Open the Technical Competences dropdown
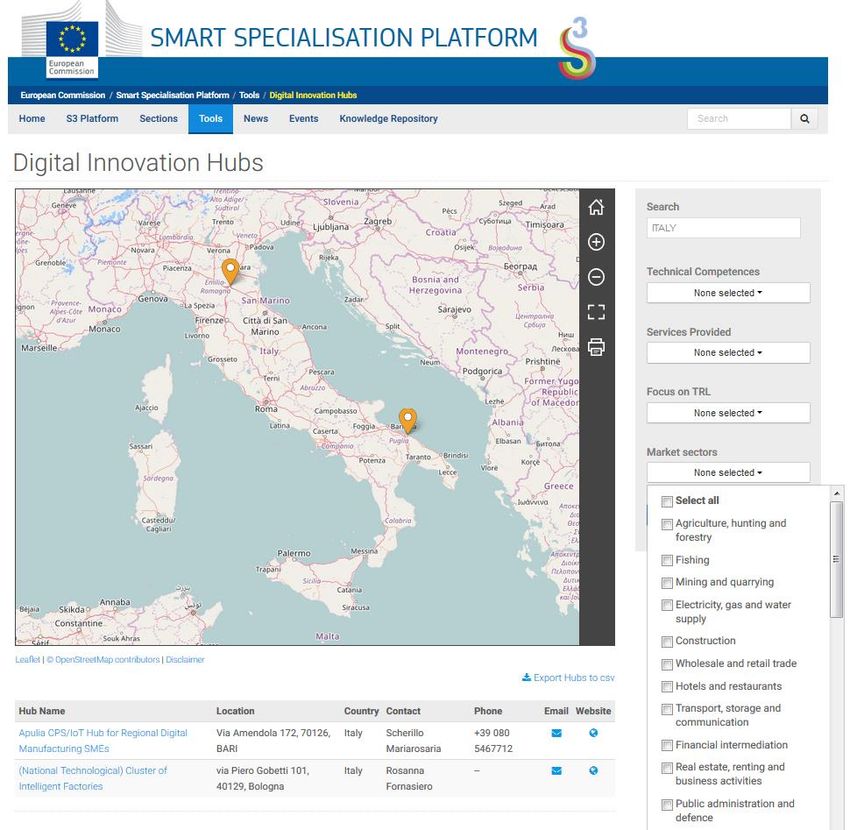 click(x=728, y=293)
